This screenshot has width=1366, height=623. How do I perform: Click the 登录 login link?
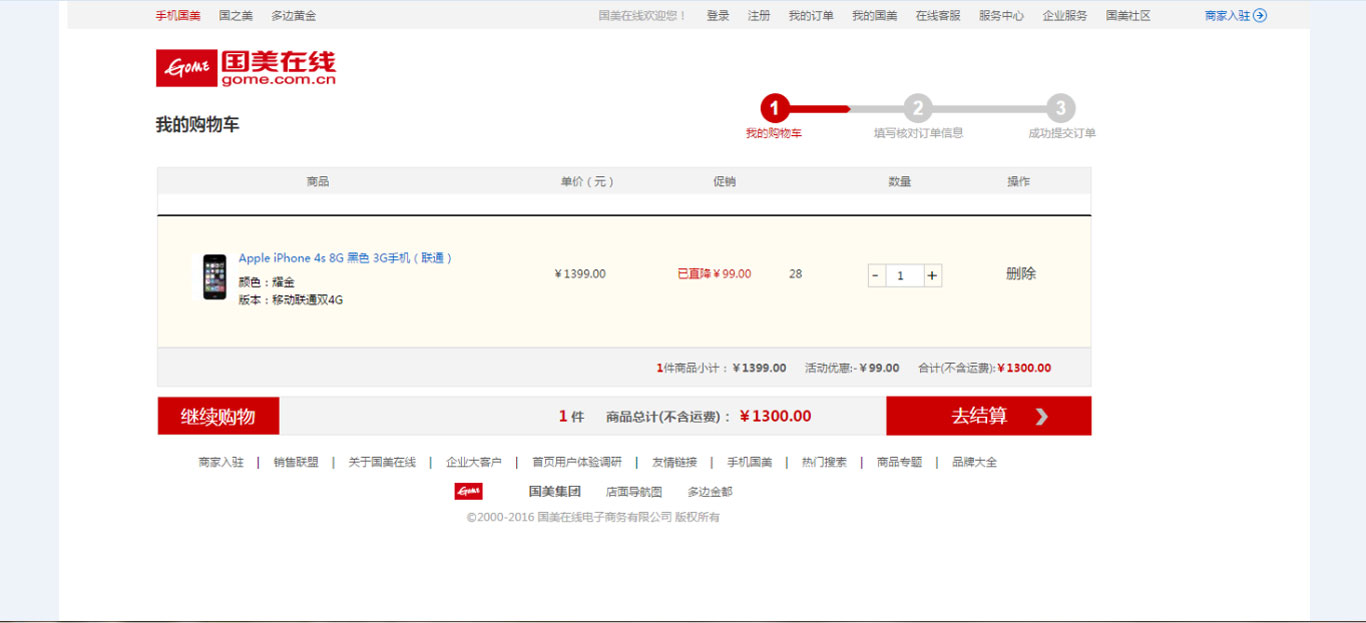[718, 15]
